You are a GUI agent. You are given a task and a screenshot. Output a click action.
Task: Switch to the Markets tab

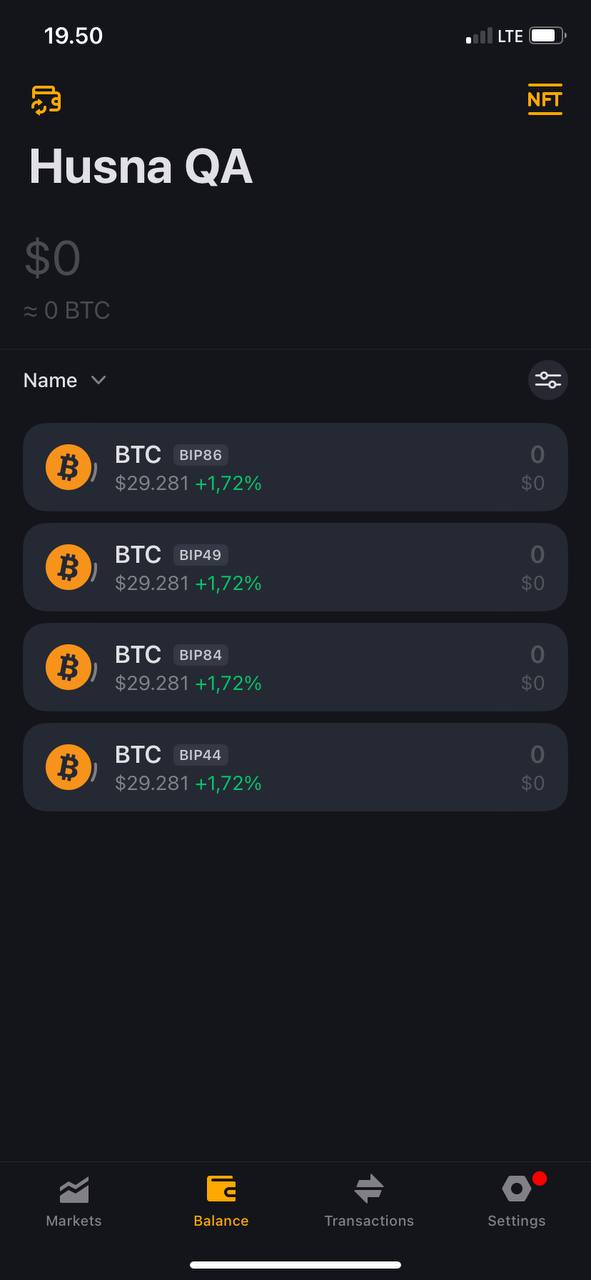coord(74,1202)
